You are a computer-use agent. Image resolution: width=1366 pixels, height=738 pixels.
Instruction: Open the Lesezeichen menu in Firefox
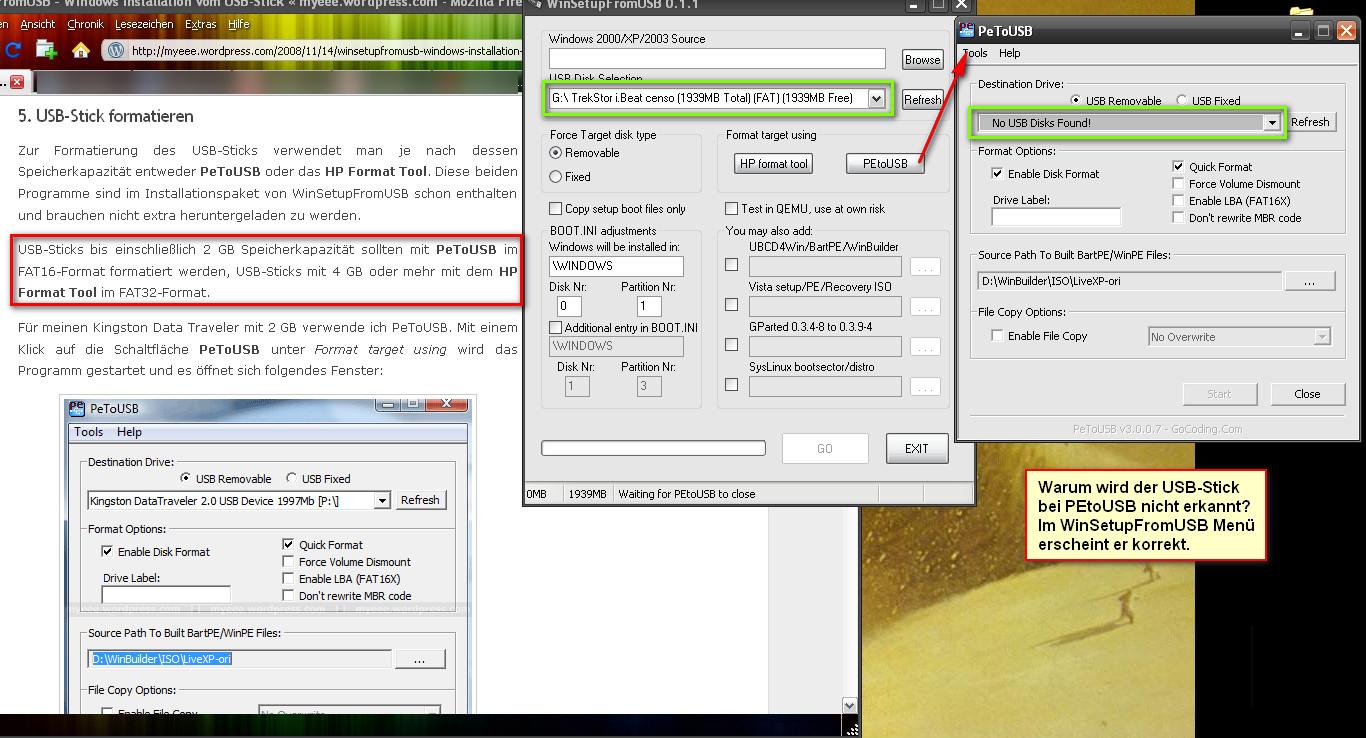145,24
